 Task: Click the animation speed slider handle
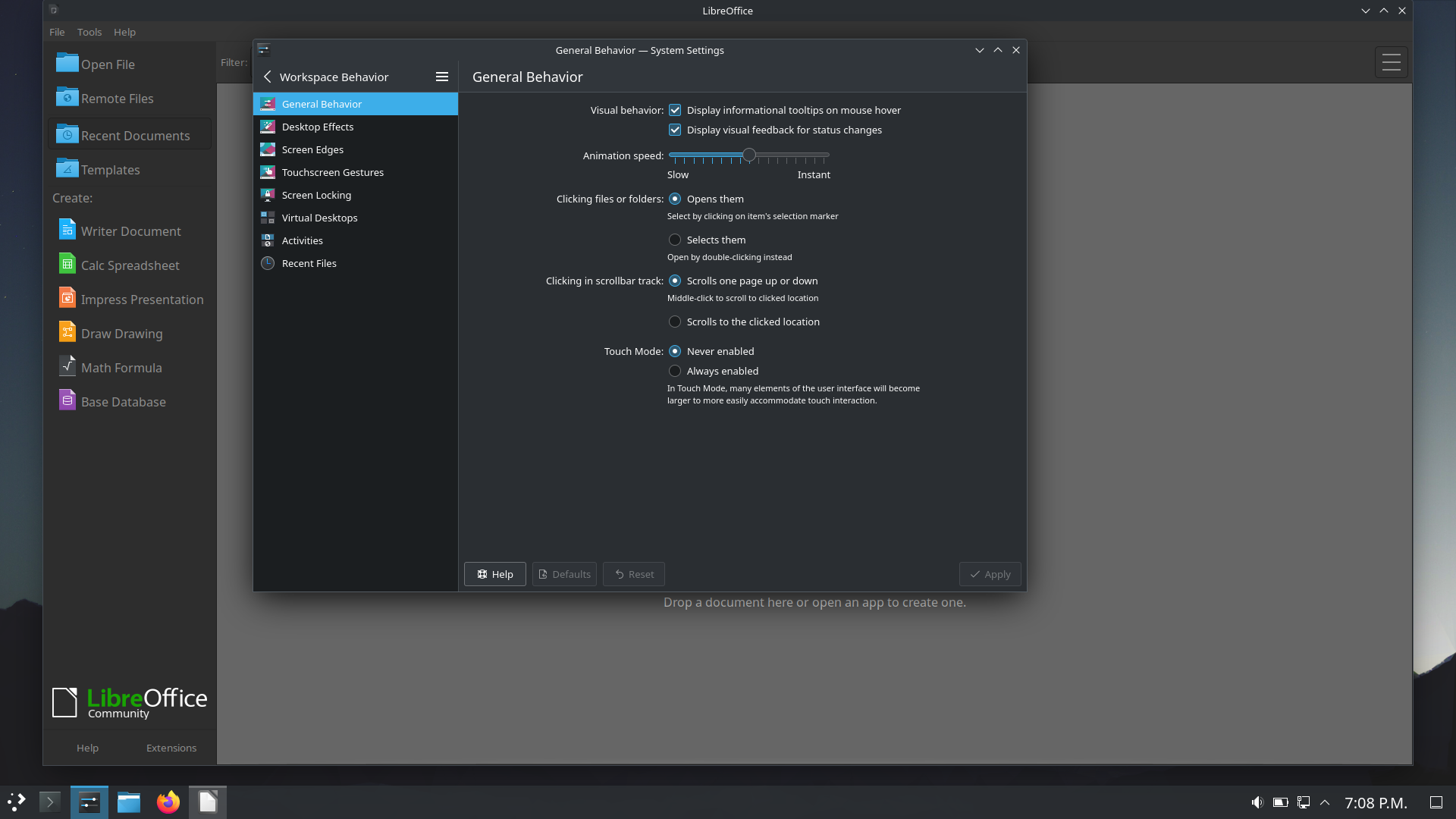[749, 155]
